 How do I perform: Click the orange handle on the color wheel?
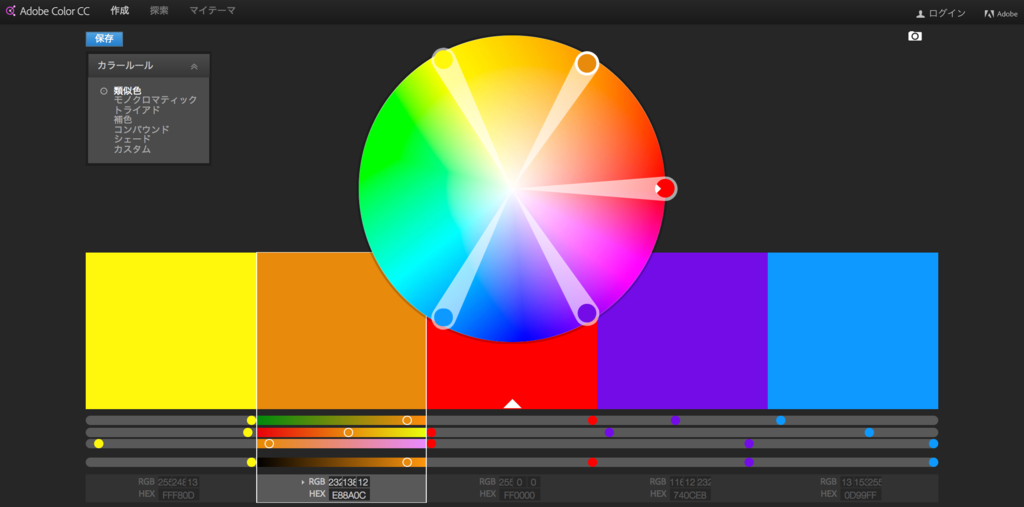[587, 63]
